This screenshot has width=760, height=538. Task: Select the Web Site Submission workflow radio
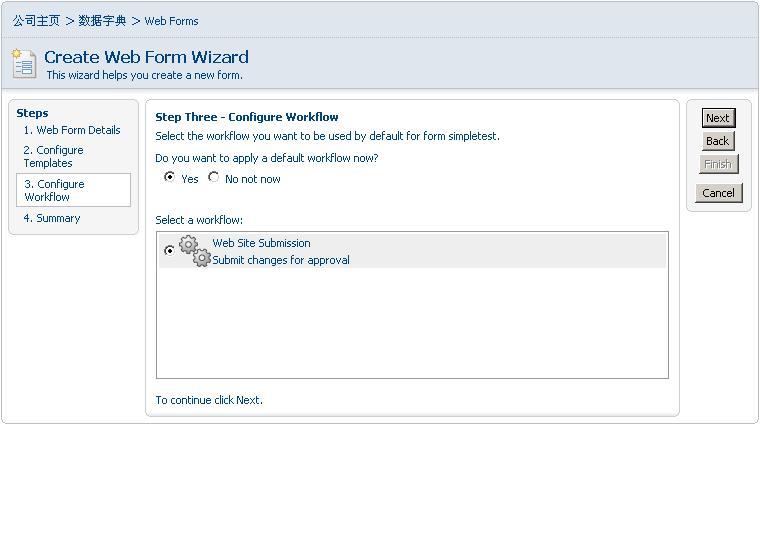[x=169, y=251]
